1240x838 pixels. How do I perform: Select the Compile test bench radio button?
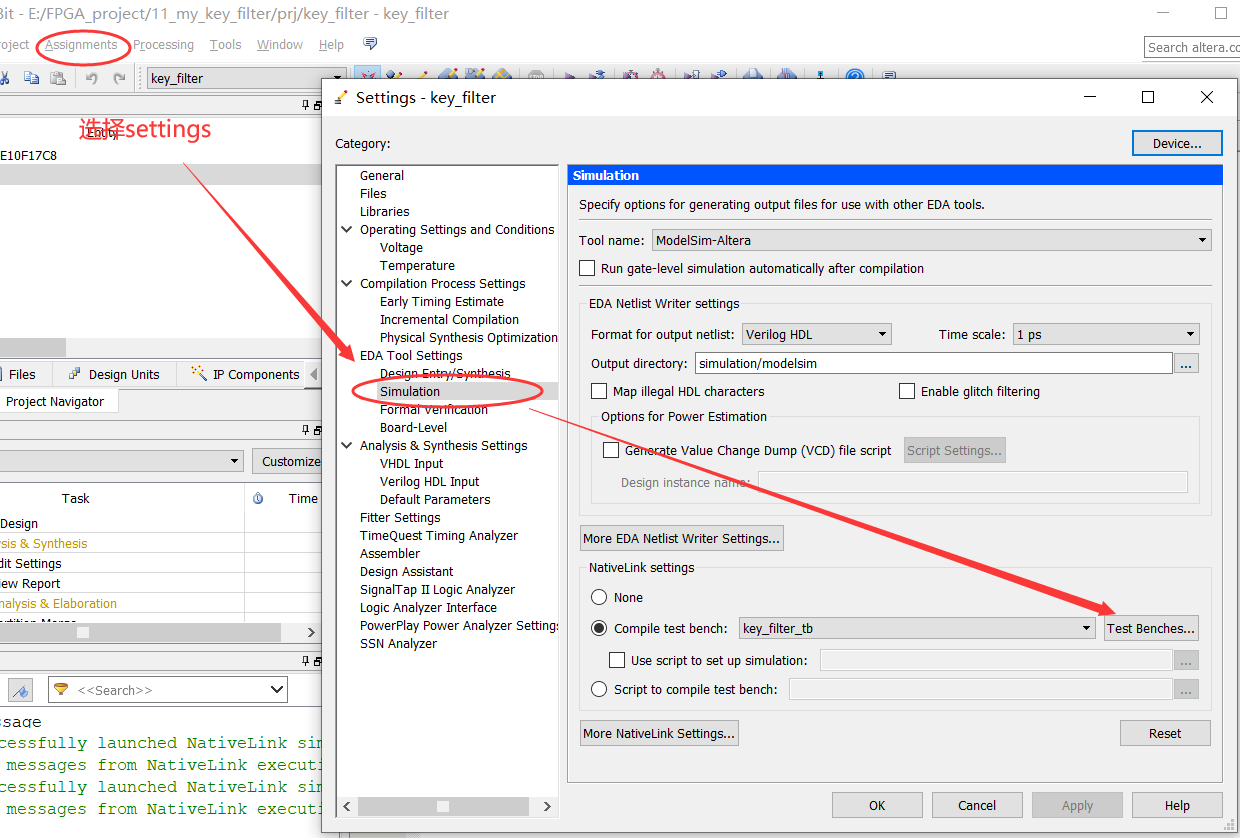[599, 628]
